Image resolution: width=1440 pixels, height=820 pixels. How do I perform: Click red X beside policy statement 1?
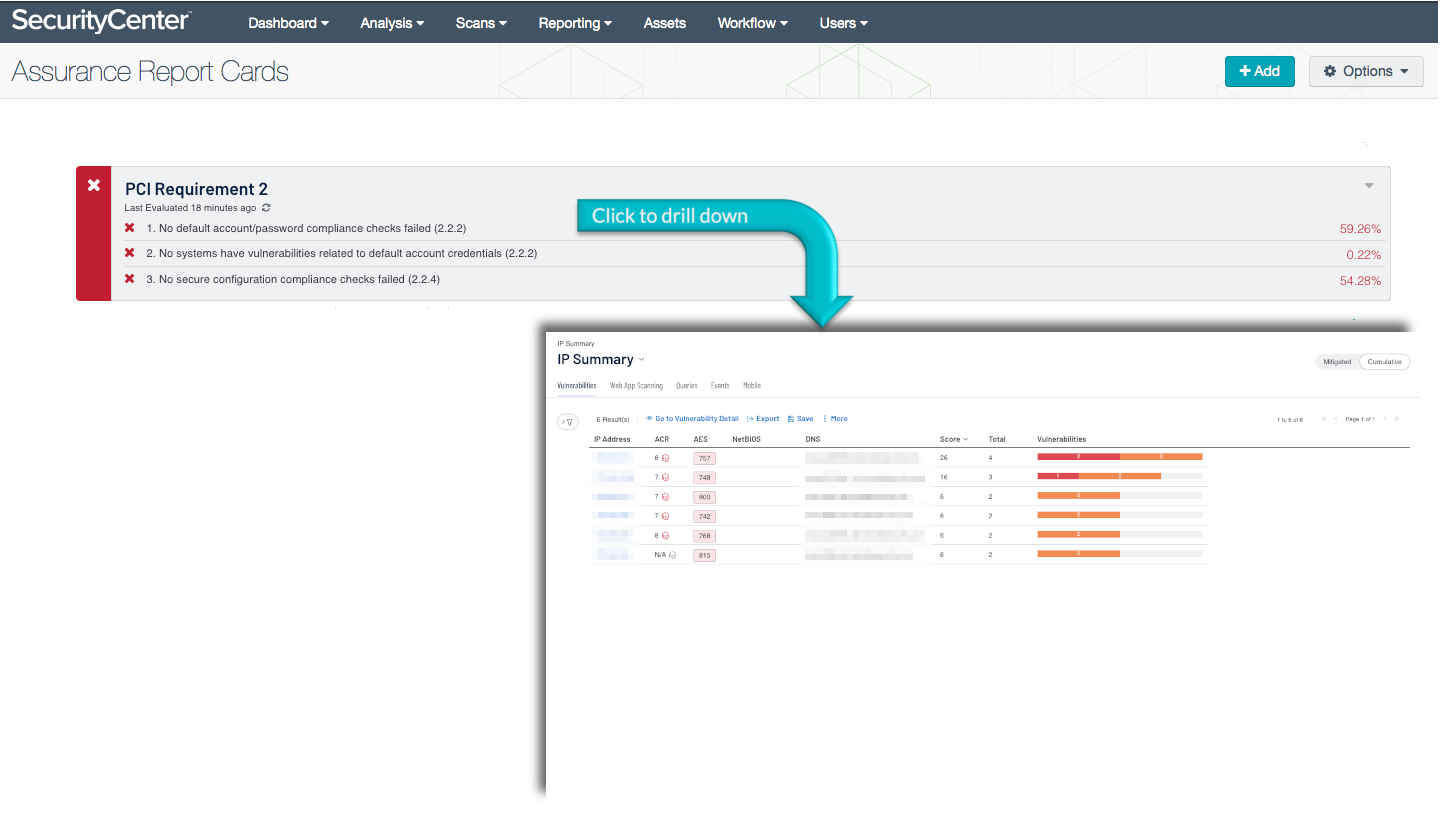tap(129, 228)
